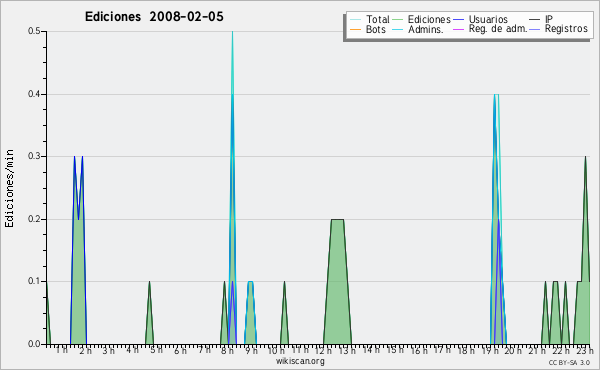Click the '13 h' x-axis label
This screenshot has width=600, height=370.
pyautogui.click(x=347, y=351)
